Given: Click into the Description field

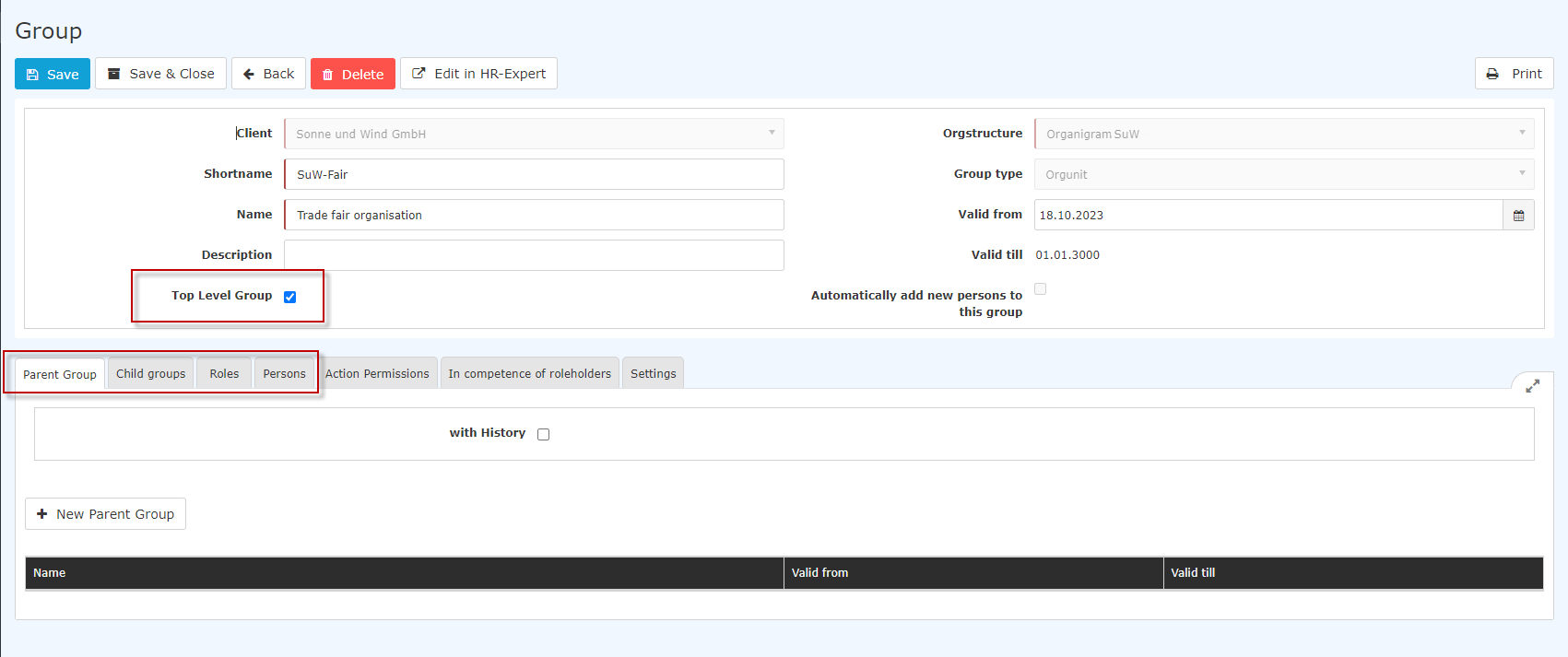Looking at the screenshot, I should point(534,255).
